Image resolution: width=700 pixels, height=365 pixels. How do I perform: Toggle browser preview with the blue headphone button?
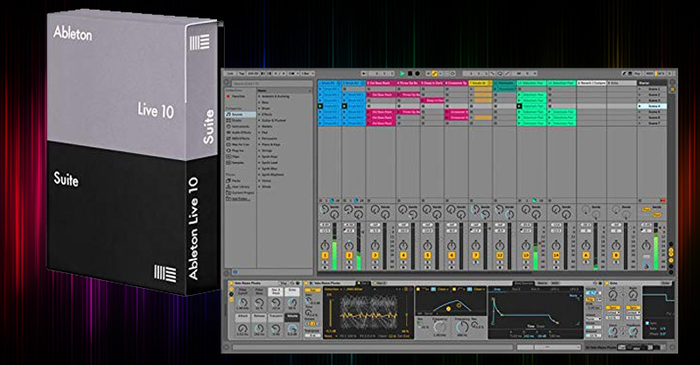[x=235, y=272]
